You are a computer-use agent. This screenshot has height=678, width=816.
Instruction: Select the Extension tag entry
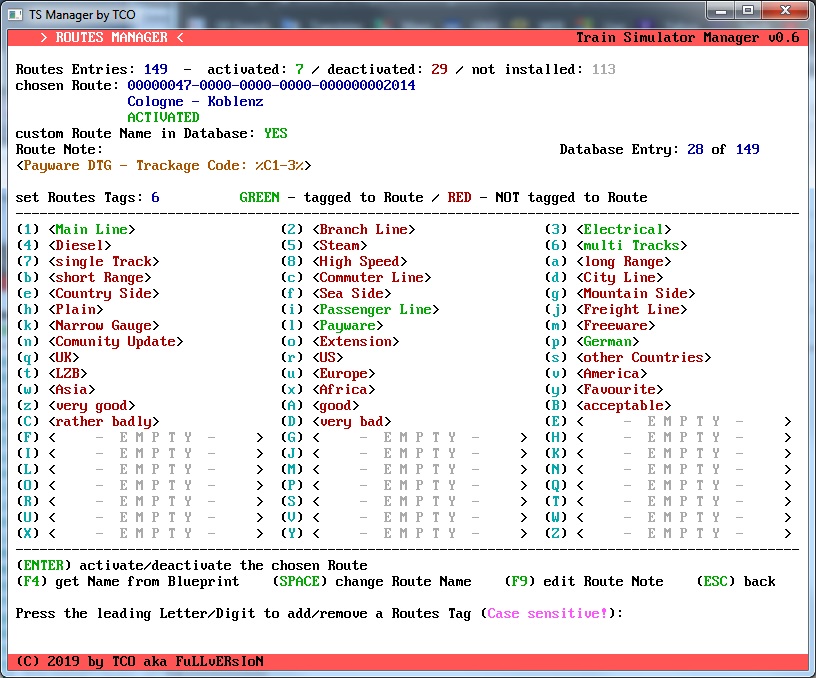coord(340,342)
